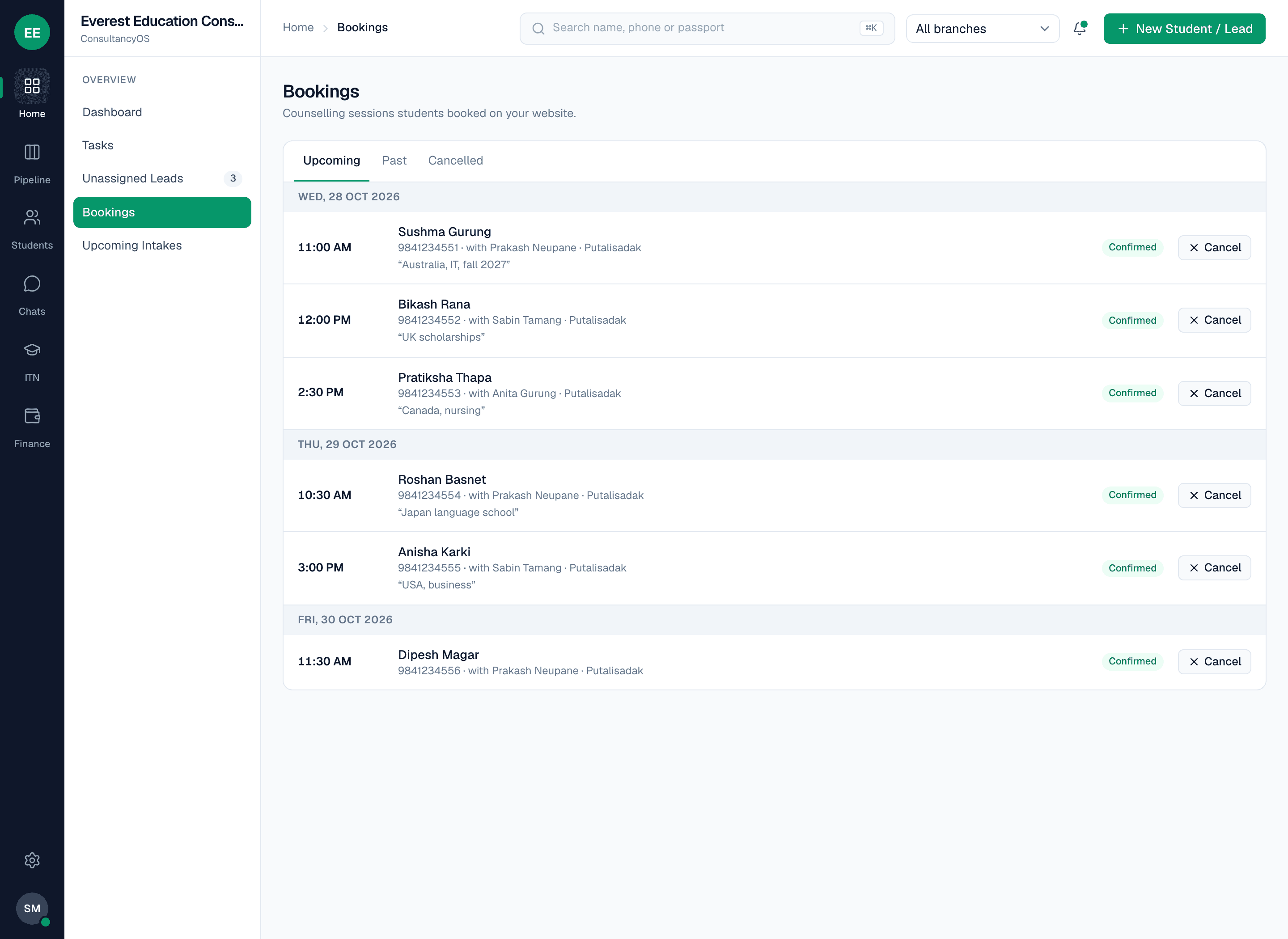The image size is (1288, 939).
Task: Click the Everest Education Cons... title
Action: click(162, 21)
